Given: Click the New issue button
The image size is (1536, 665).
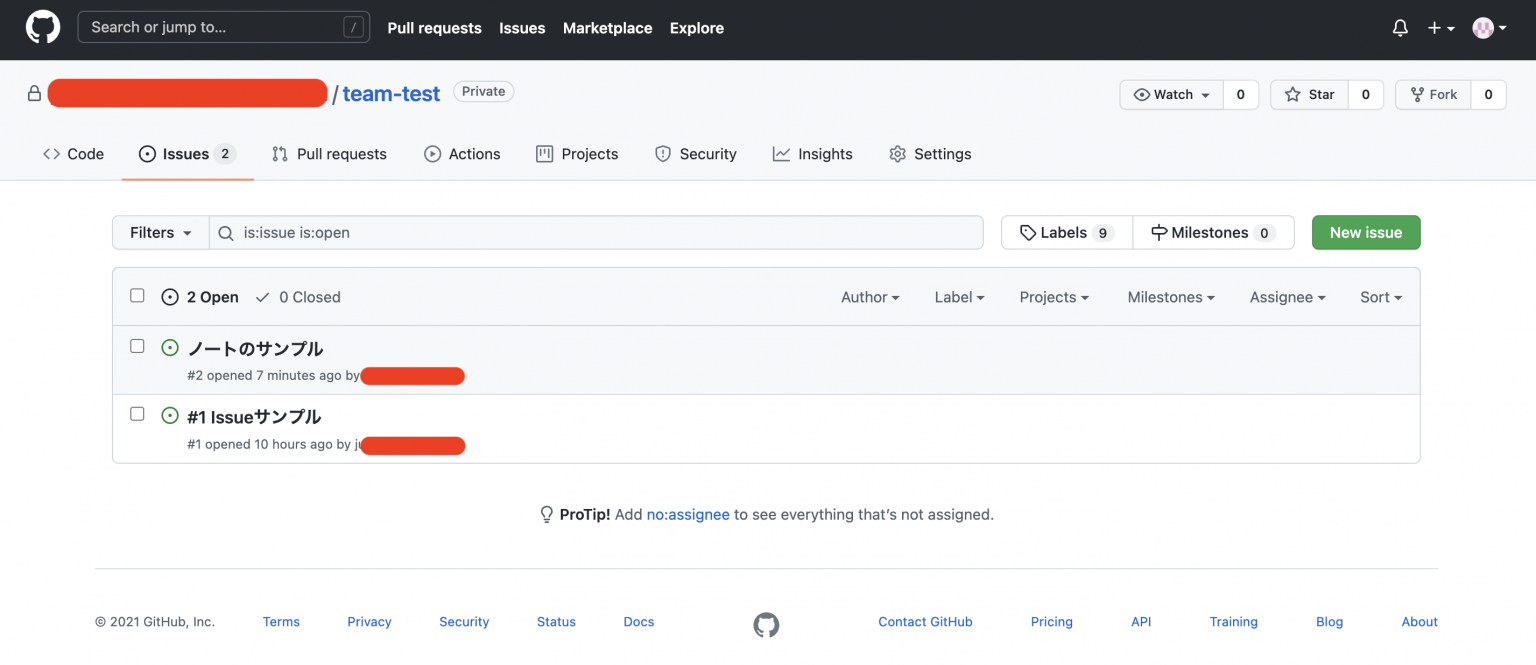Looking at the screenshot, I should point(1365,232).
